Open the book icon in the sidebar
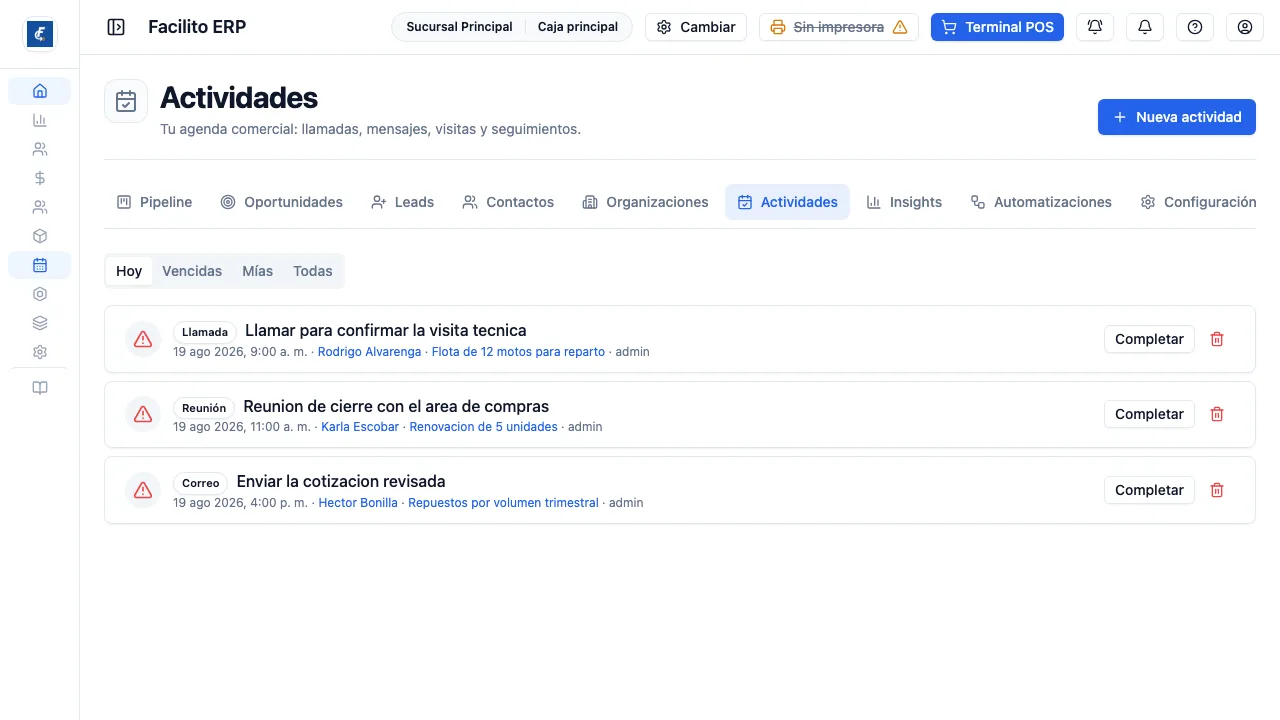 (x=40, y=388)
